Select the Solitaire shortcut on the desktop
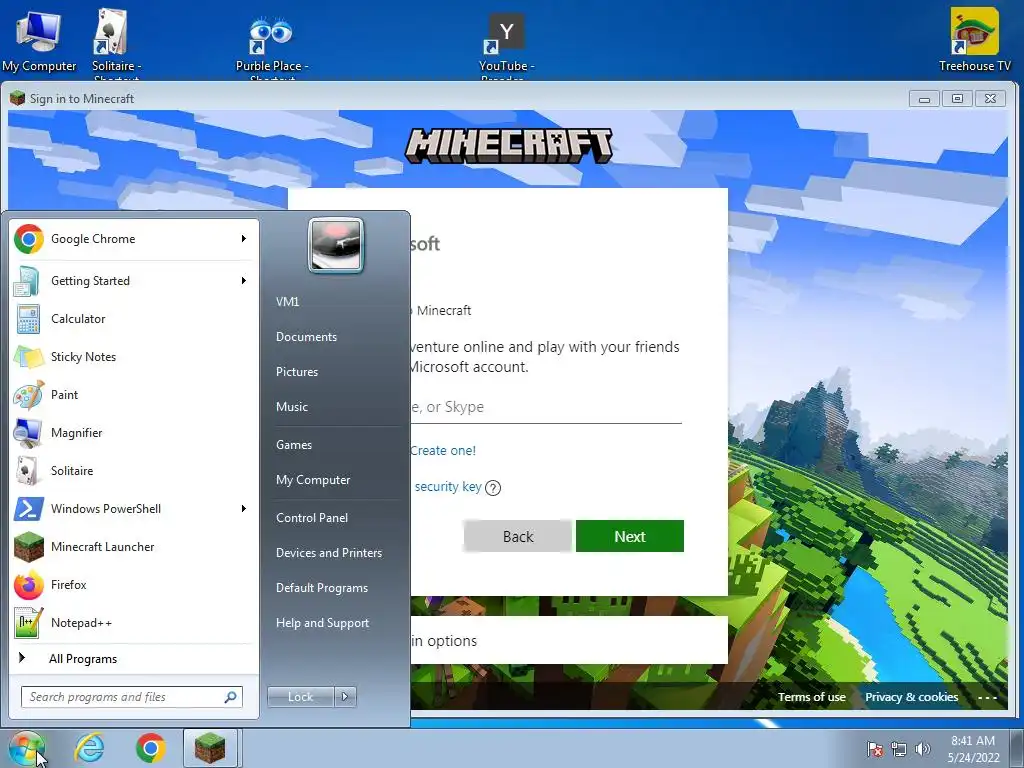 coord(116,43)
